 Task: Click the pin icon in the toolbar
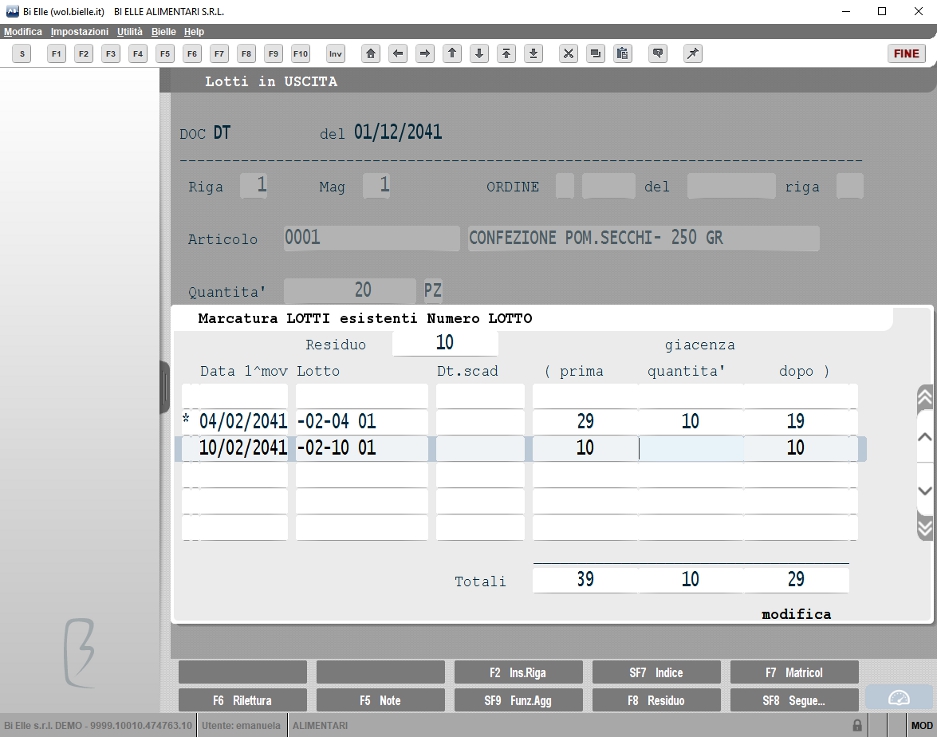click(x=693, y=54)
